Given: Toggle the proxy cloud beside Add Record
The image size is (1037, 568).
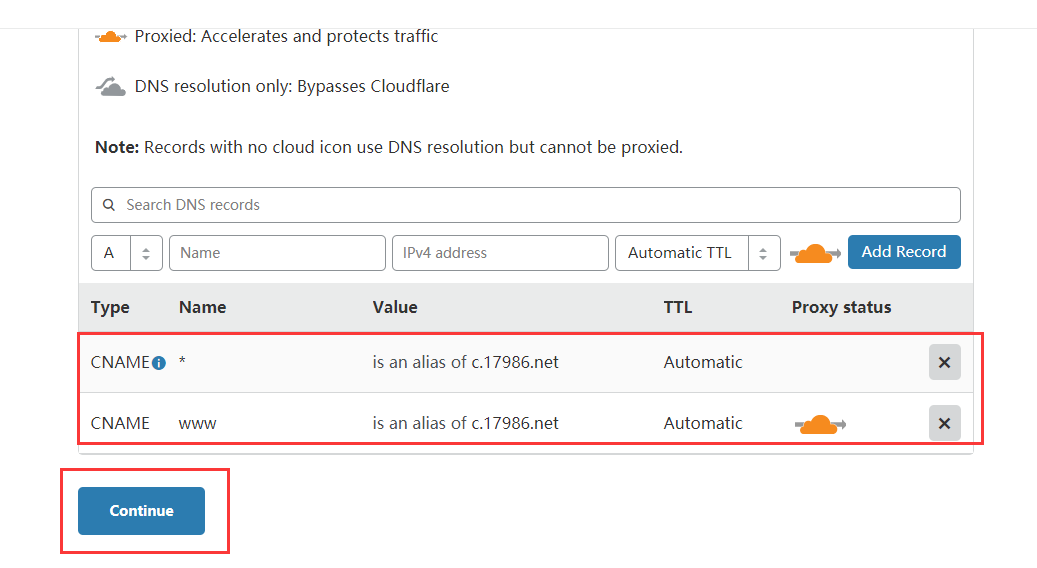Looking at the screenshot, I should 814,253.
